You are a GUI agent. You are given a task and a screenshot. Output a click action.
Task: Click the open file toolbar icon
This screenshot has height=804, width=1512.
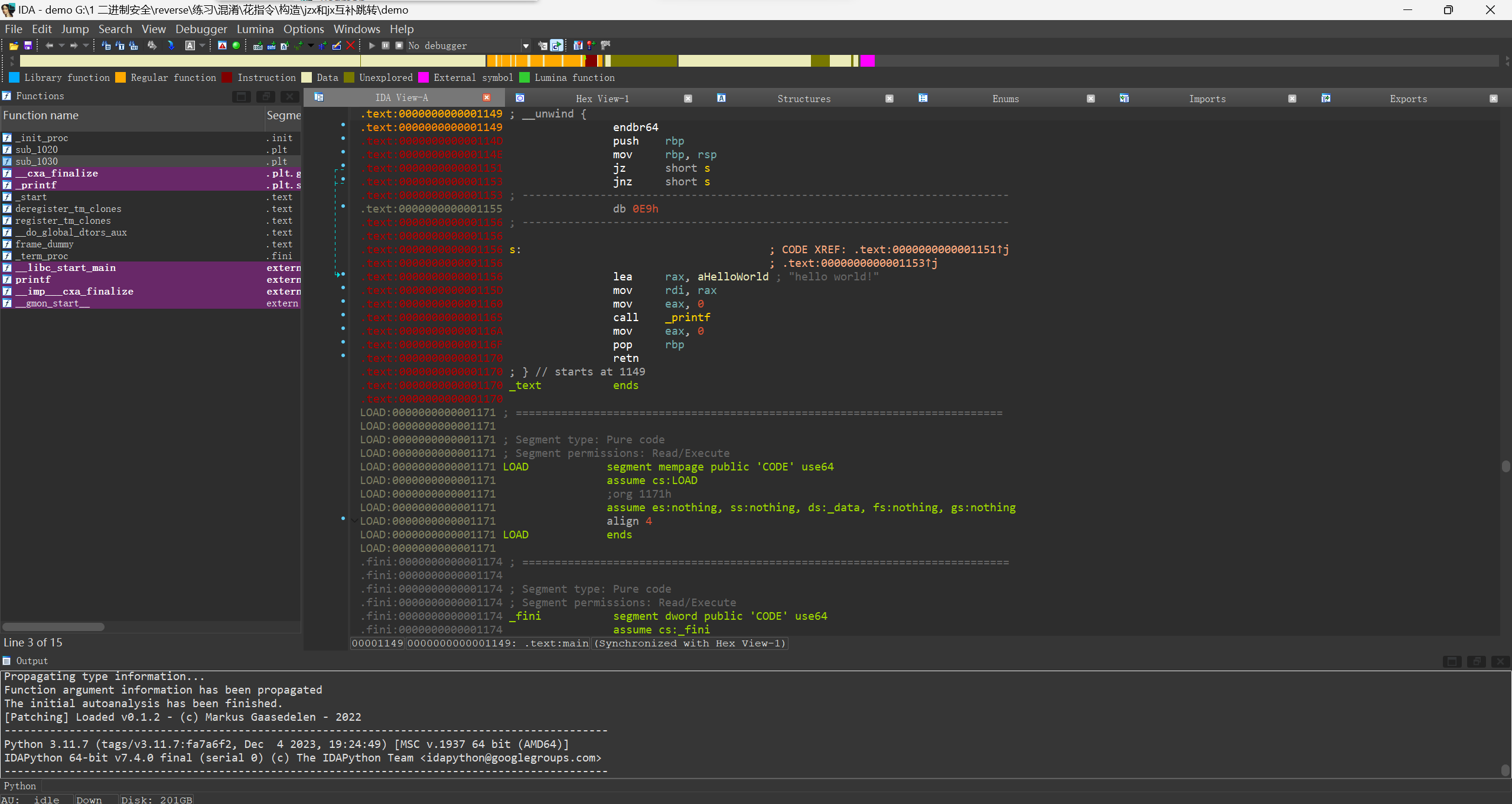pos(14,45)
